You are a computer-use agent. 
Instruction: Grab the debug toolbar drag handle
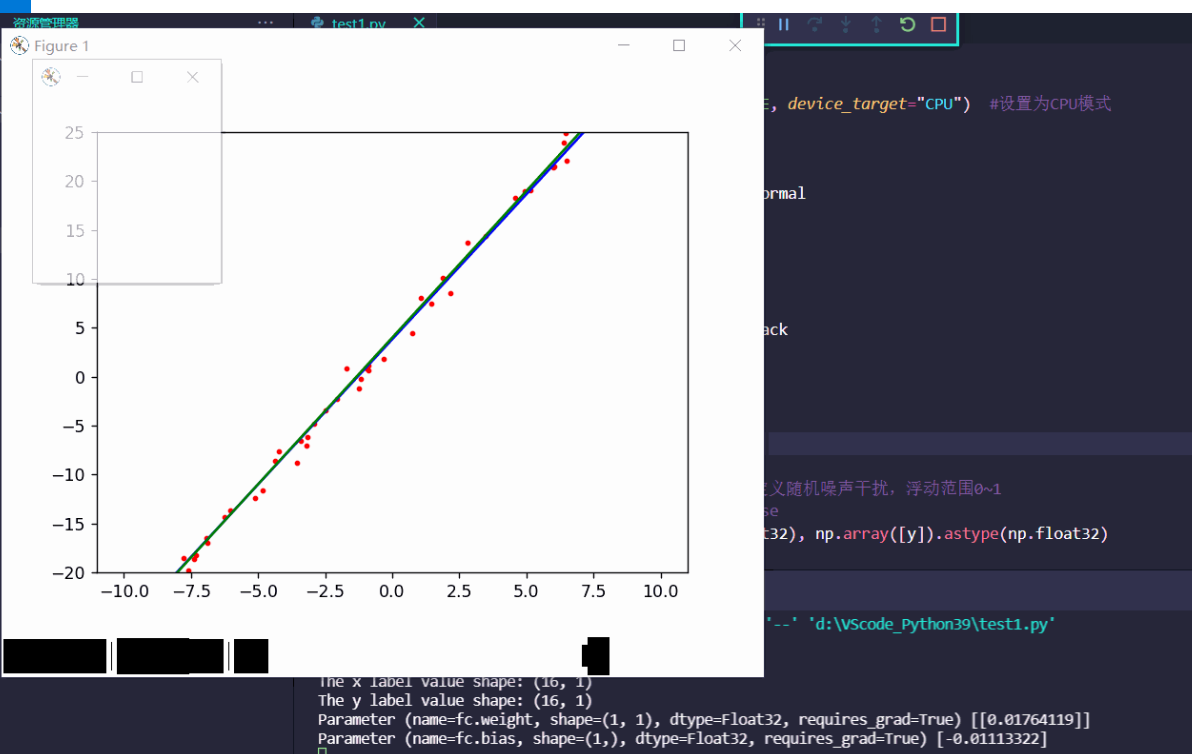(x=760, y=24)
